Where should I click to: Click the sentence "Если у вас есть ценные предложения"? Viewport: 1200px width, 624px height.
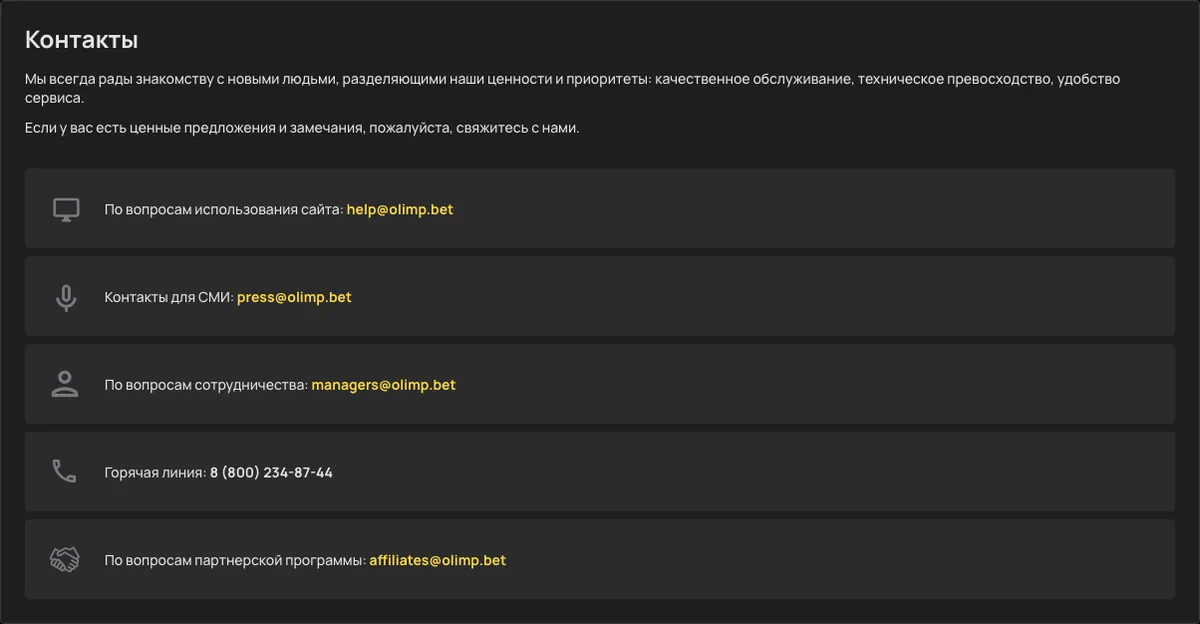pyautogui.click(x=302, y=129)
